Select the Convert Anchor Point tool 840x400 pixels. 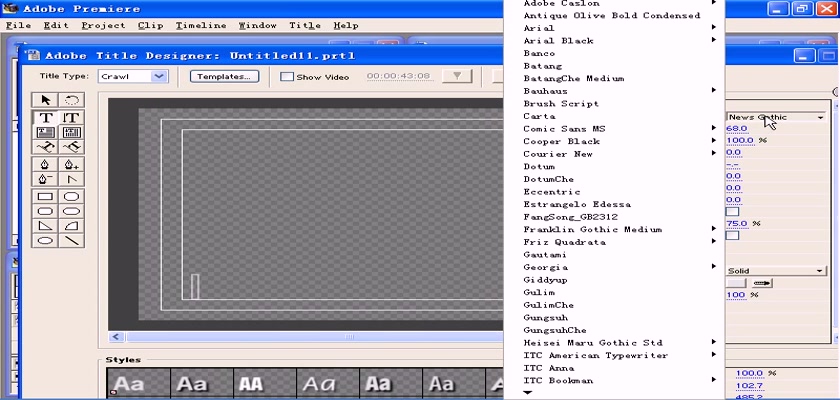tap(71, 179)
